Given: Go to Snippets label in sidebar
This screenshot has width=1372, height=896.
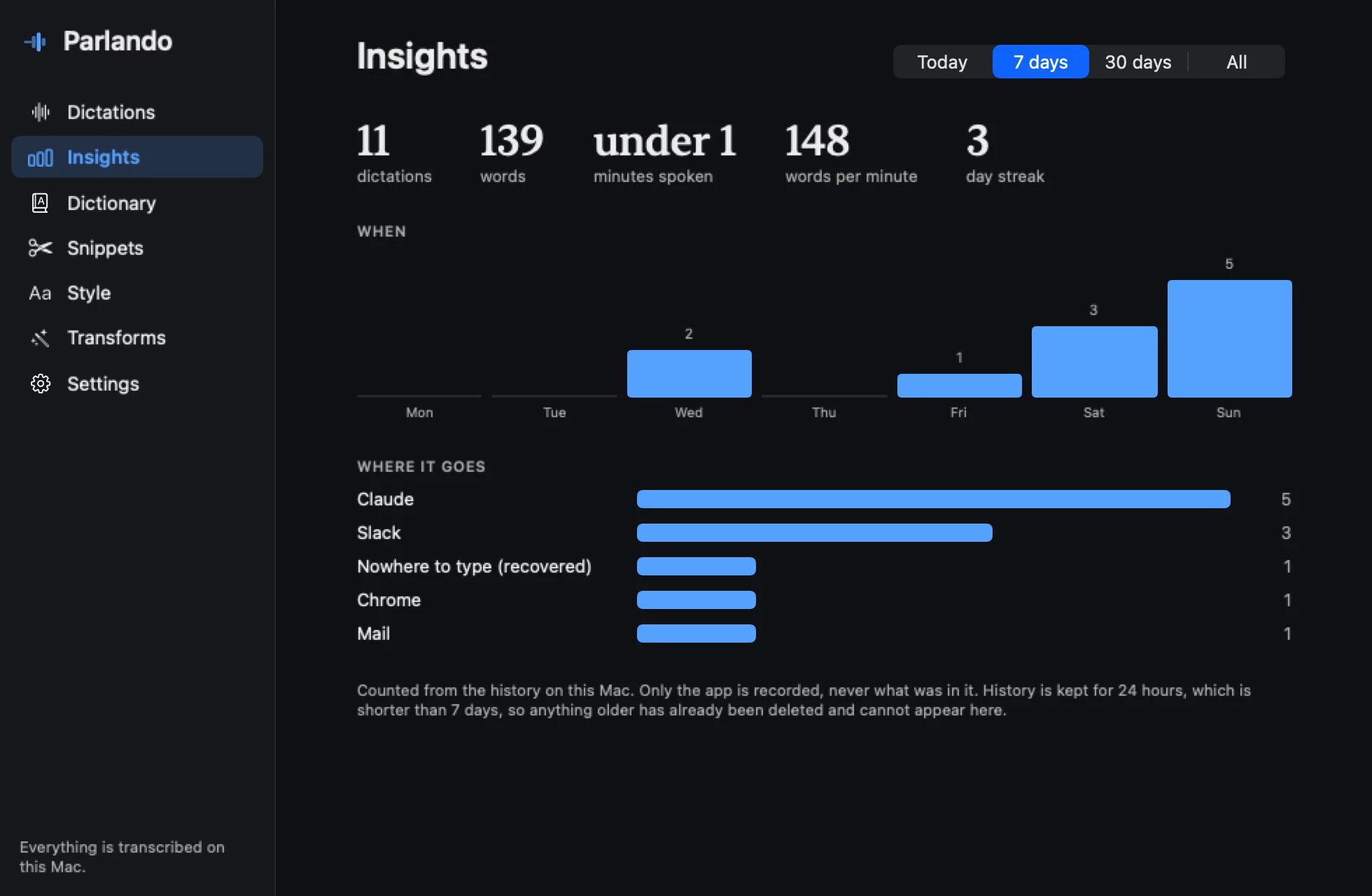Looking at the screenshot, I should coord(105,248).
